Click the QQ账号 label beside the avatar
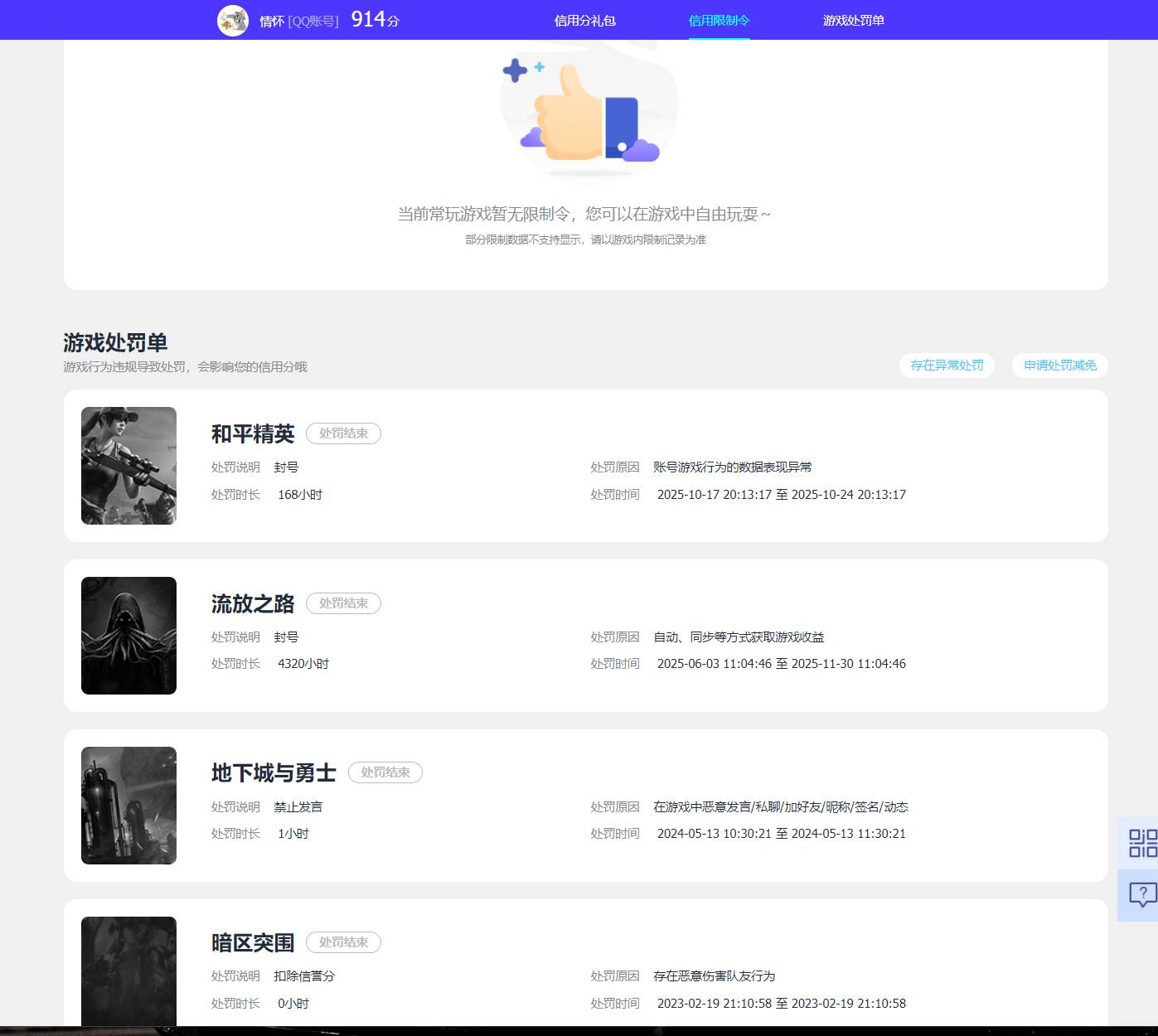The height and width of the screenshot is (1036, 1158). (313, 22)
